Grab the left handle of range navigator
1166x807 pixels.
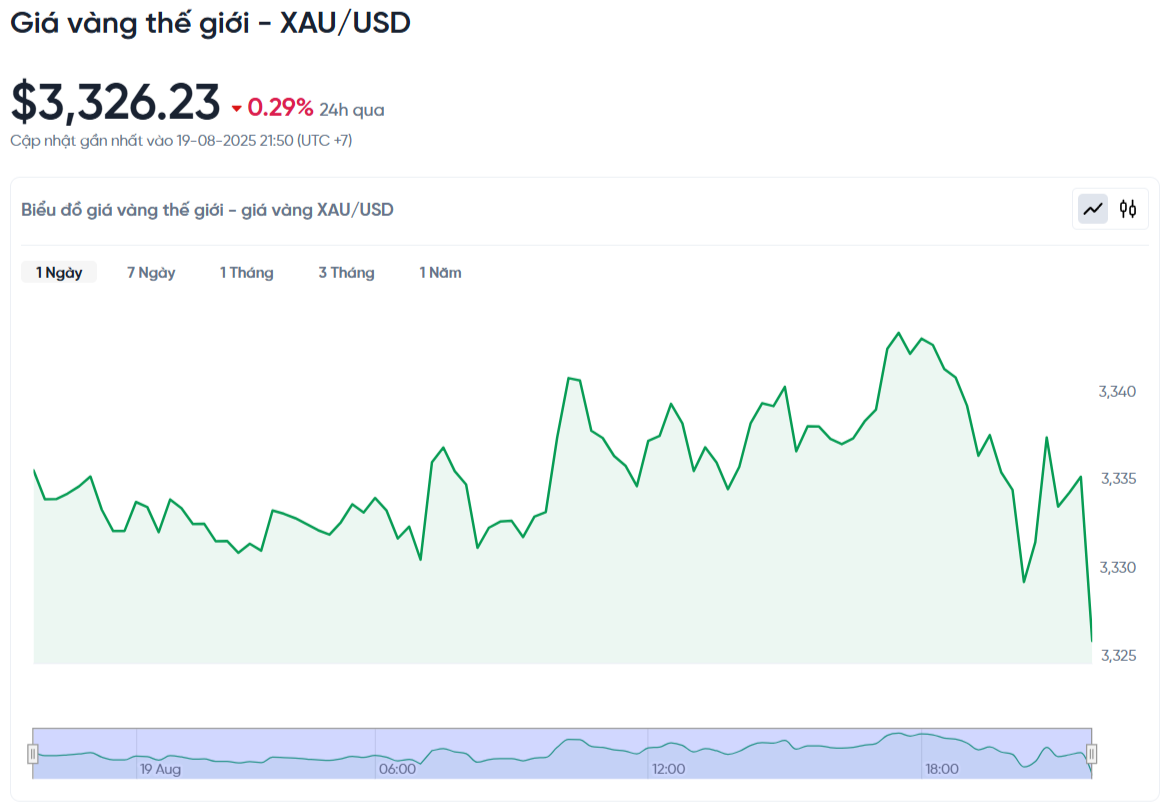[33, 753]
